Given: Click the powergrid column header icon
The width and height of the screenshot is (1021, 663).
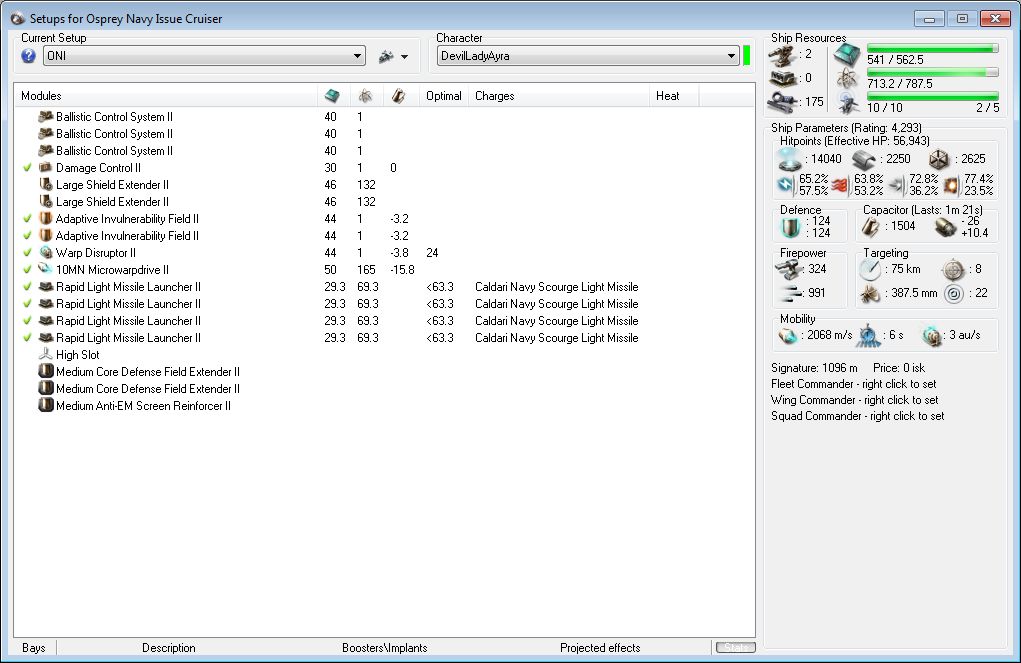Looking at the screenshot, I should click(x=365, y=96).
